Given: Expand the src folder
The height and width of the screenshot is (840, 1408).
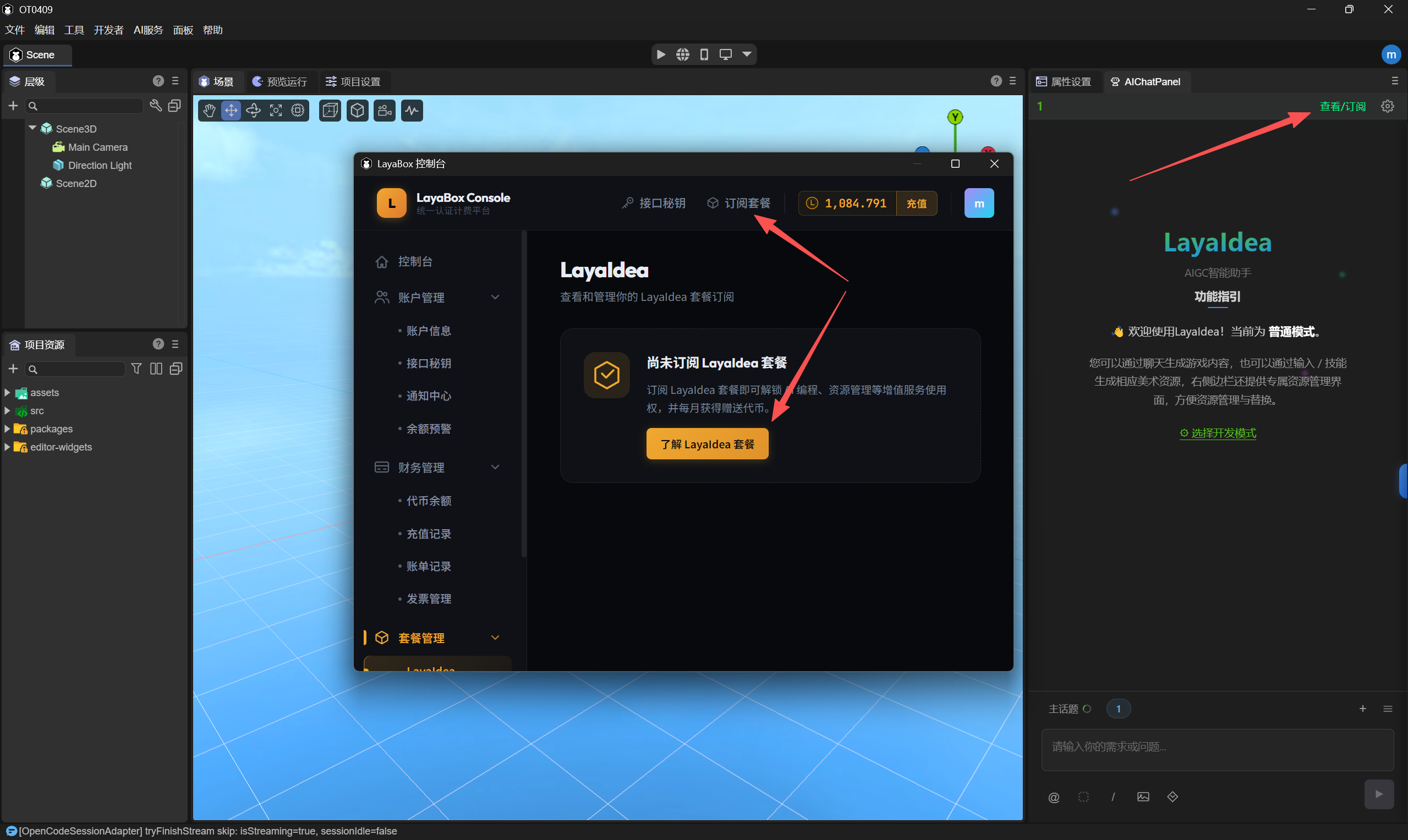Looking at the screenshot, I should pos(7,410).
